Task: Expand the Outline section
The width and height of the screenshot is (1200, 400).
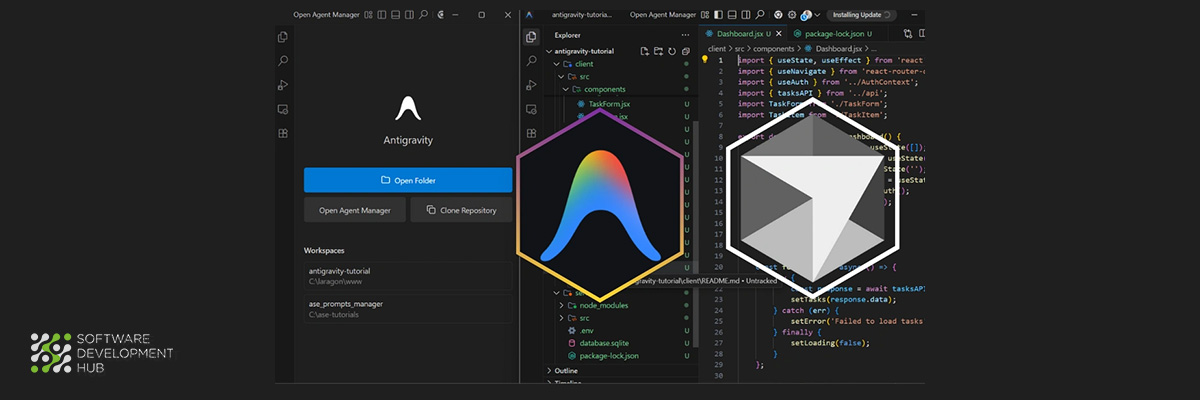Action: [566, 370]
